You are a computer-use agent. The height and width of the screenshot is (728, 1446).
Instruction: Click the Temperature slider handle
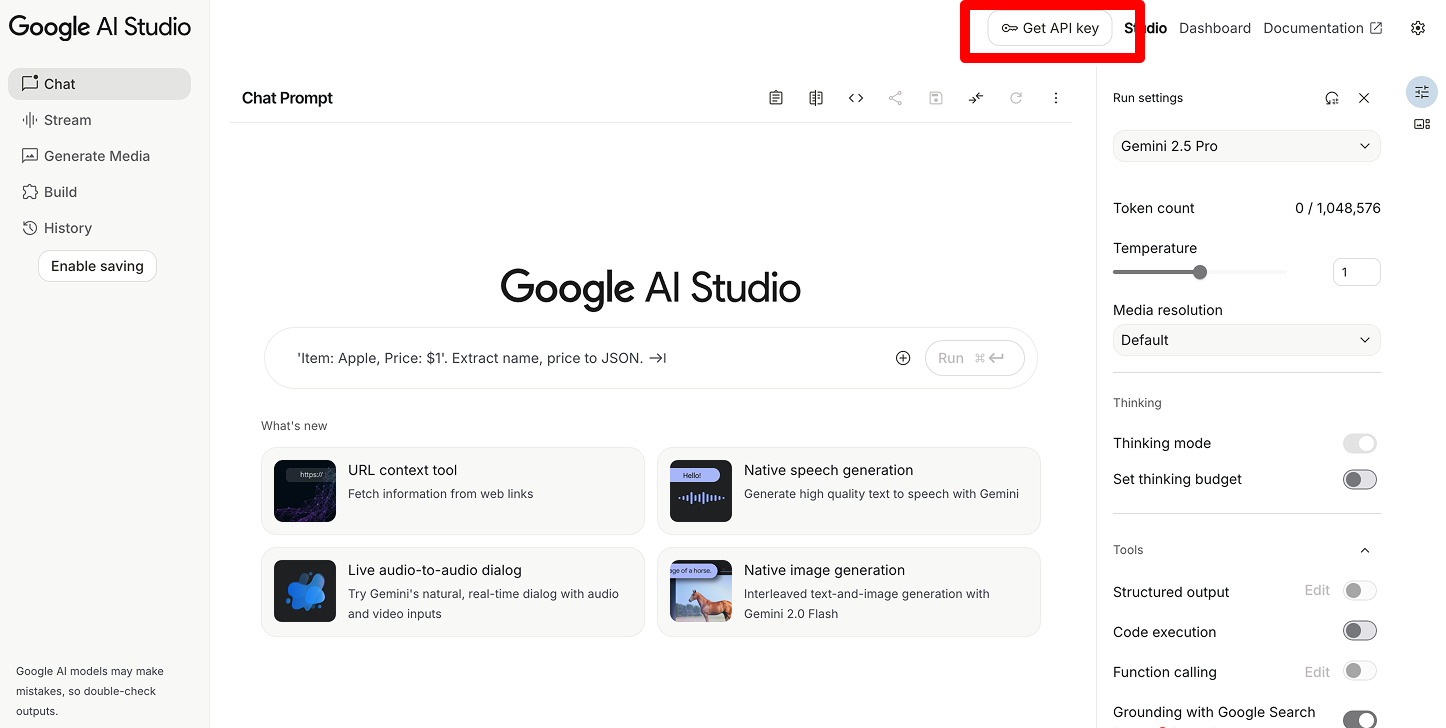tap(1200, 272)
